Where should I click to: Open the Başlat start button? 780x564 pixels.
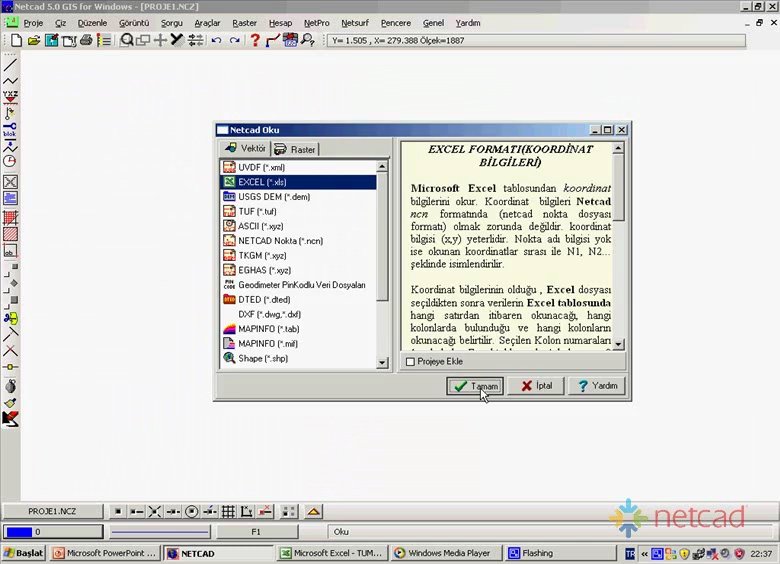(24, 553)
